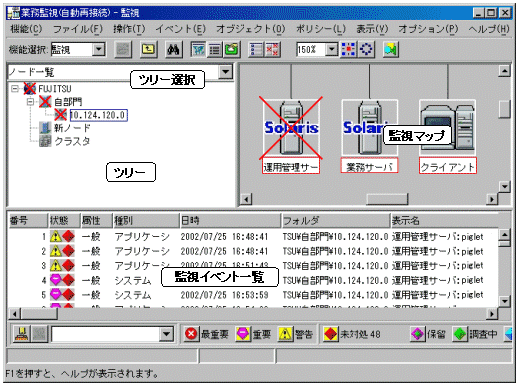Open the 機能選択 combo box dropdown

pos(99,50)
